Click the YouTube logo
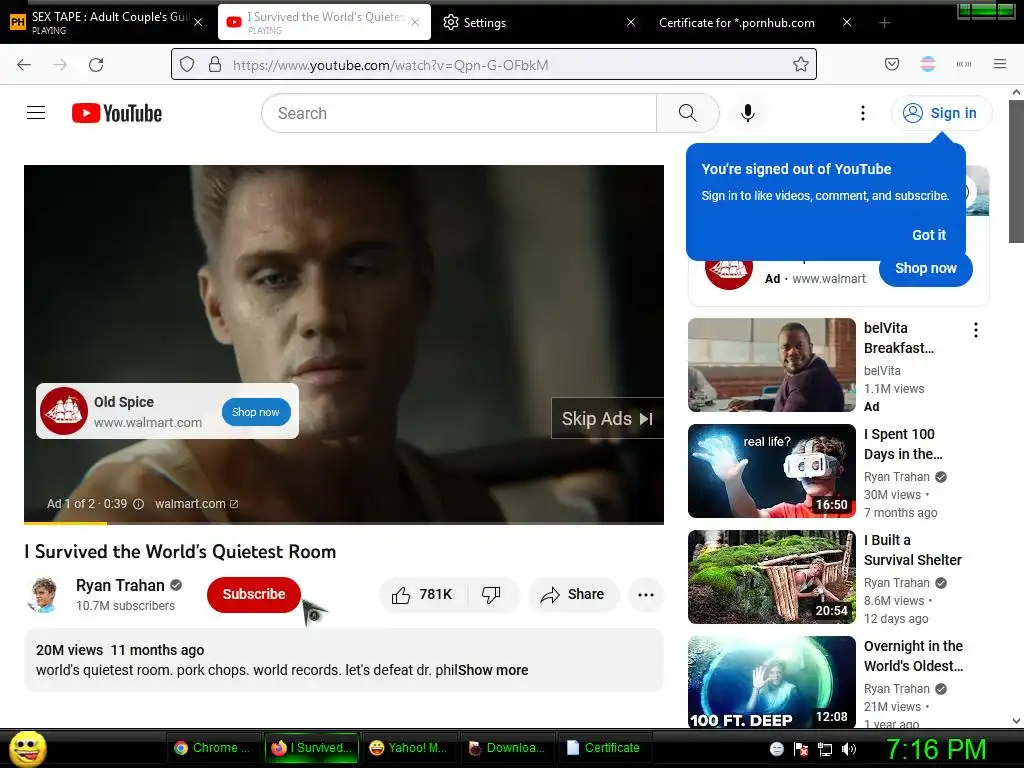Image resolution: width=1024 pixels, height=768 pixels. point(117,113)
